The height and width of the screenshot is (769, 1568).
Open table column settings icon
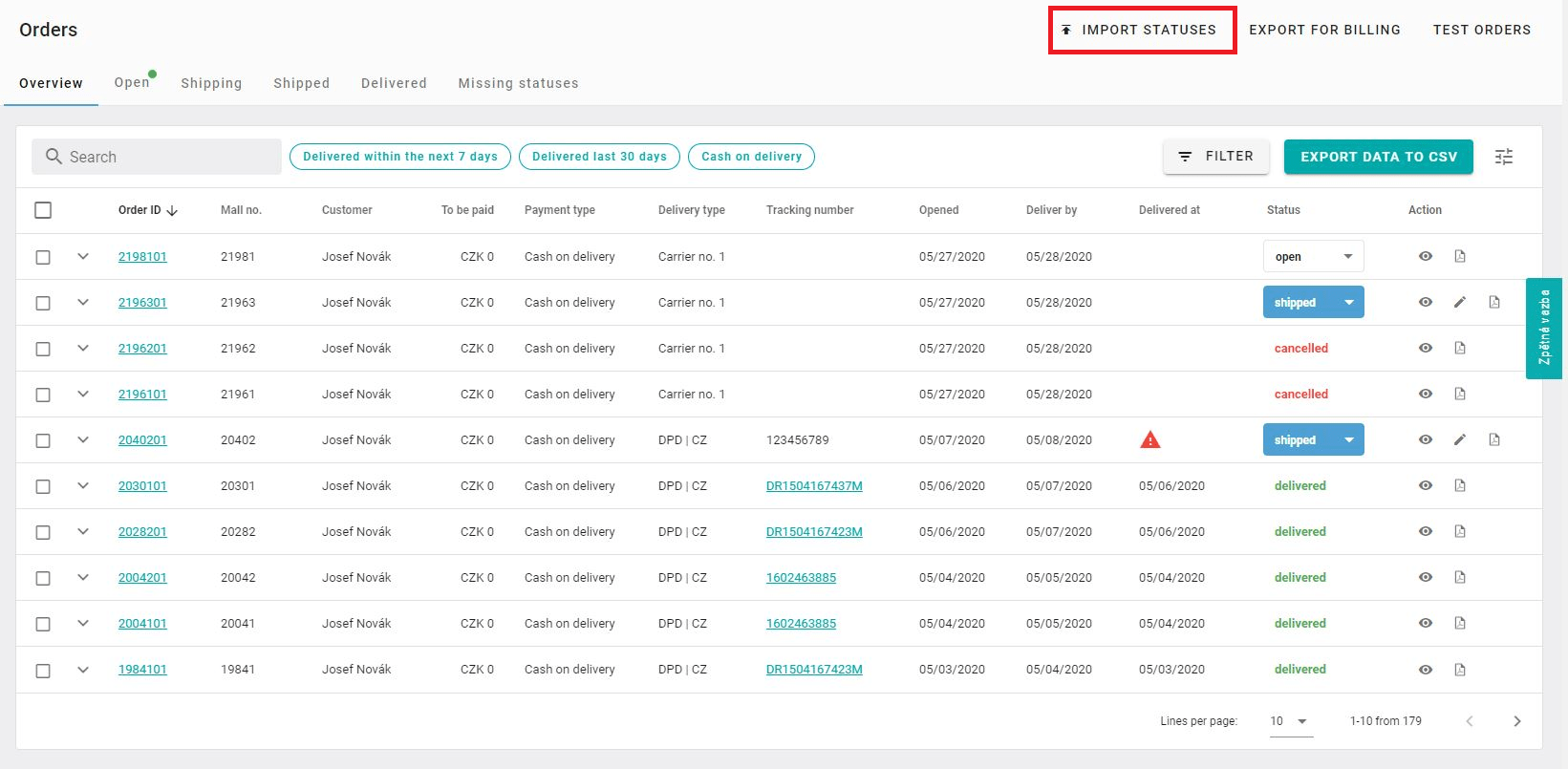pos(1504,157)
